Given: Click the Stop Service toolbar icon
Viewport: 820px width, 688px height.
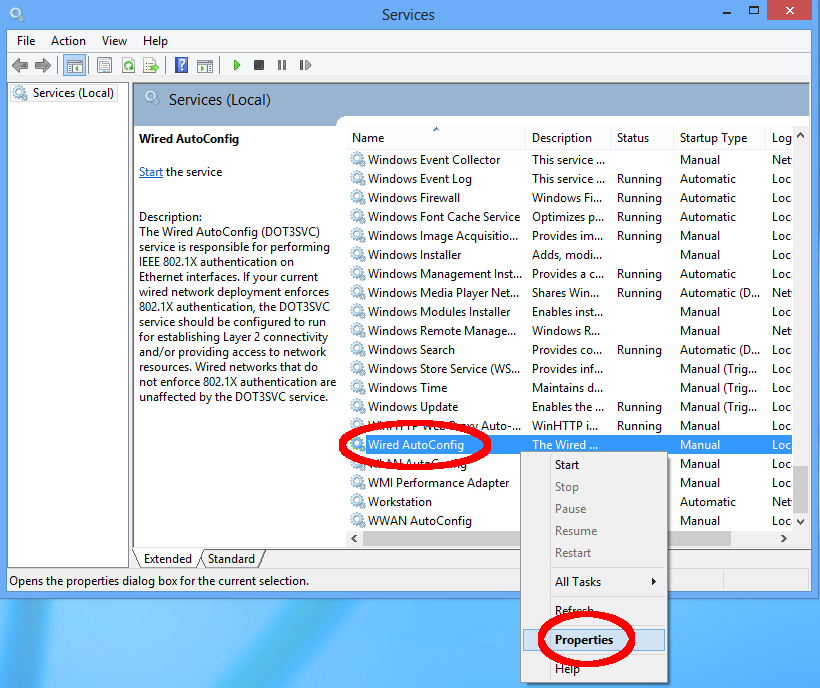Looking at the screenshot, I should pos(259,65).
